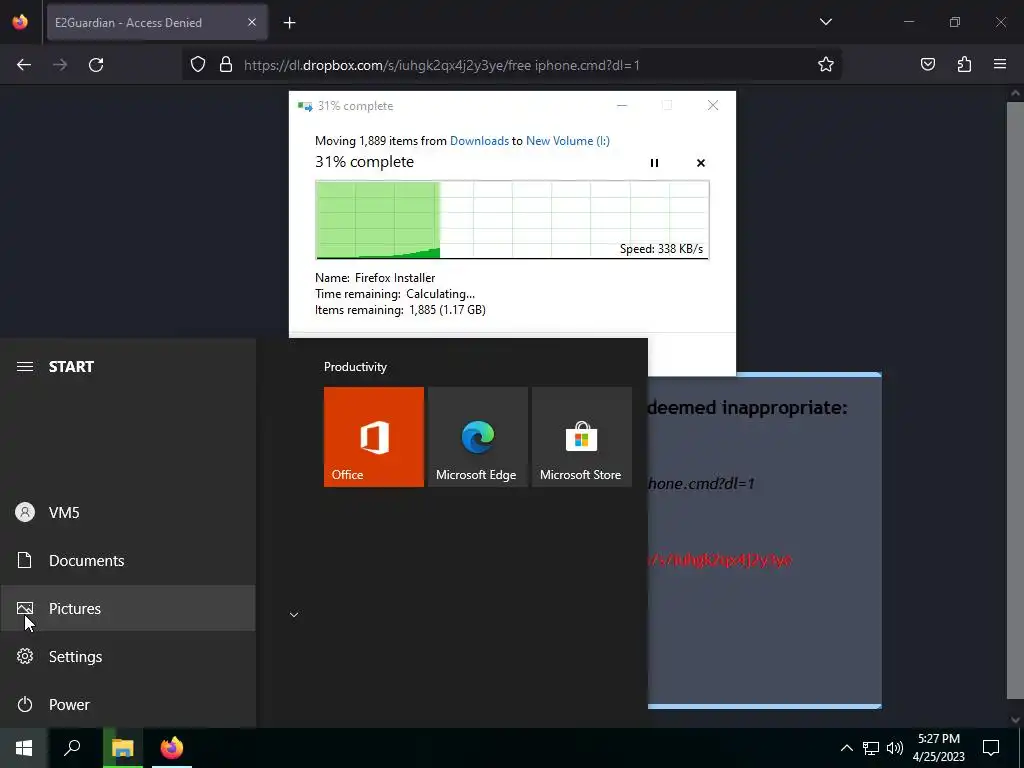
Task: Open the taskbar search icon
Action: pyautogui.click(x=72, y=748)
